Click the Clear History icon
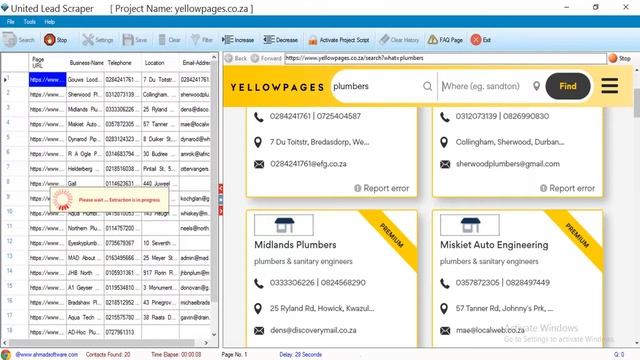 coord(384,40)
